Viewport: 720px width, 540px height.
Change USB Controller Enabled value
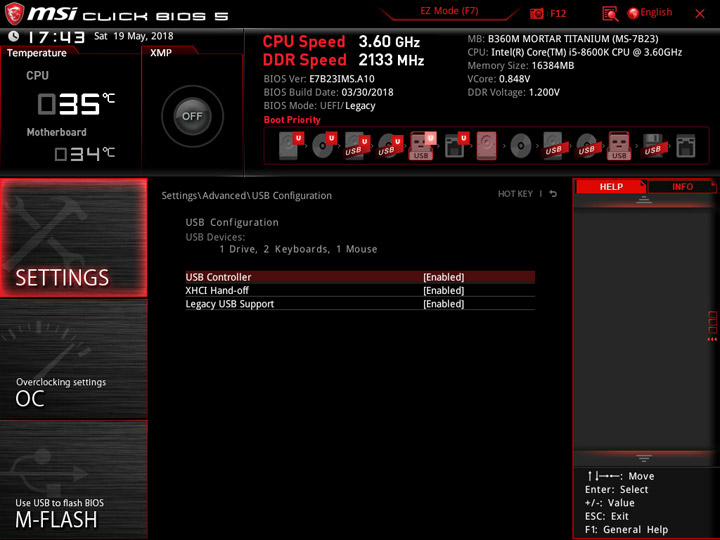(x=444, y=277)
